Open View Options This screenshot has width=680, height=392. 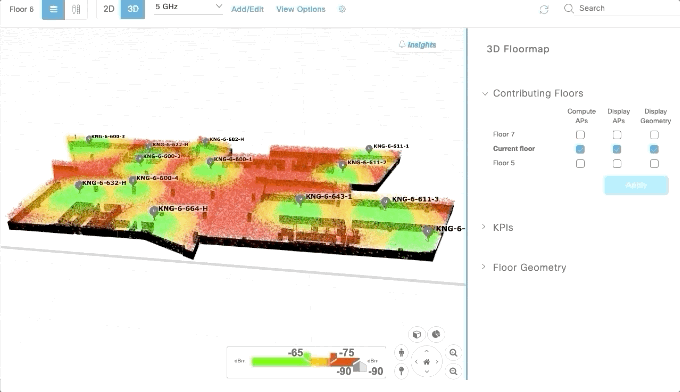(301, 9)
